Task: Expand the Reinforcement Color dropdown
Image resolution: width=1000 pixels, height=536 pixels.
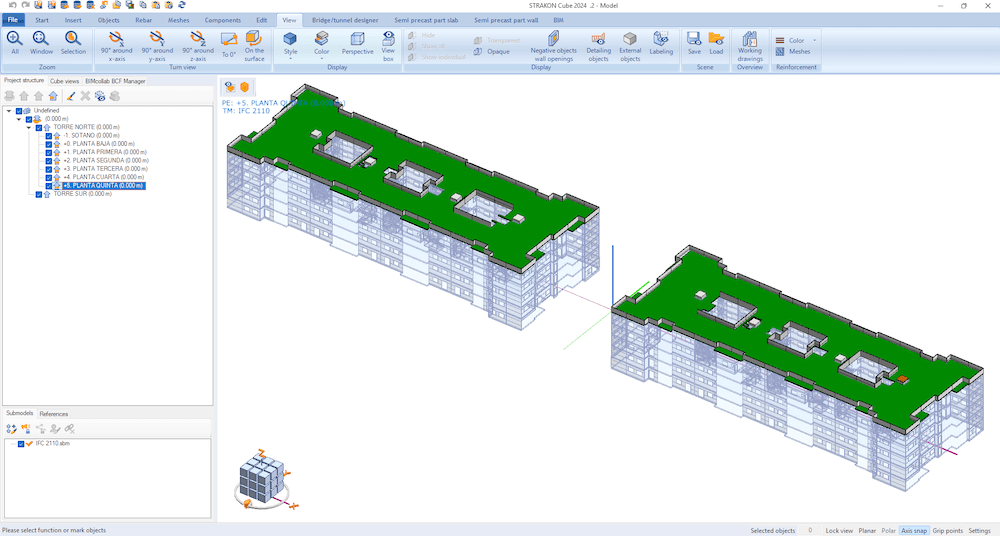Action: click(x=815, y=40)
